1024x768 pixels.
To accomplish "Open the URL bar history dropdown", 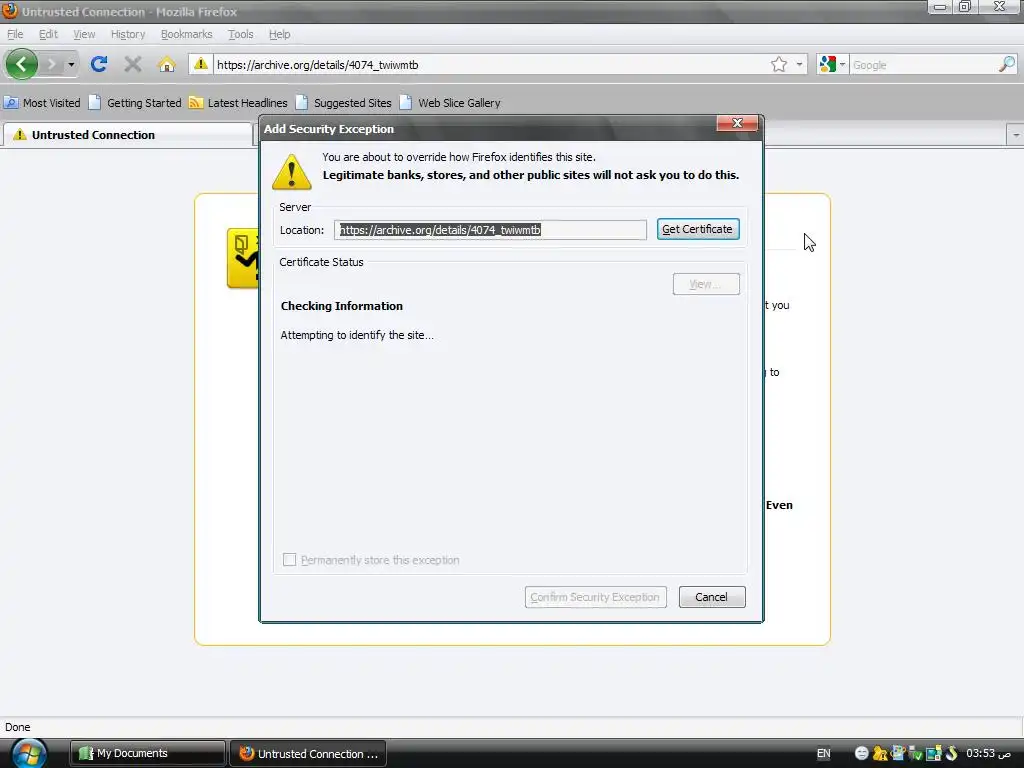I will point(799,64).
